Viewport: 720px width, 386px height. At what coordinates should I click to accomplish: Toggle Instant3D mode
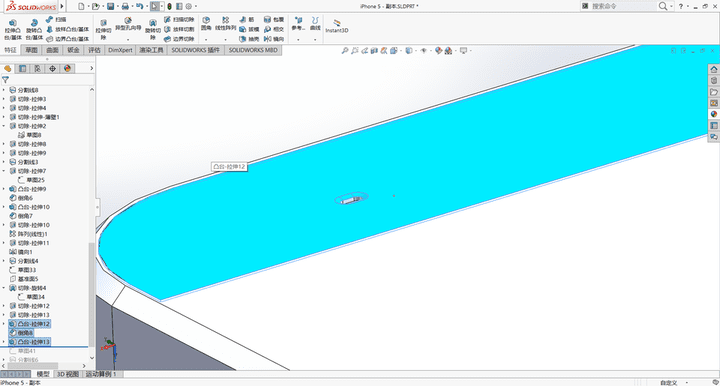337,26
